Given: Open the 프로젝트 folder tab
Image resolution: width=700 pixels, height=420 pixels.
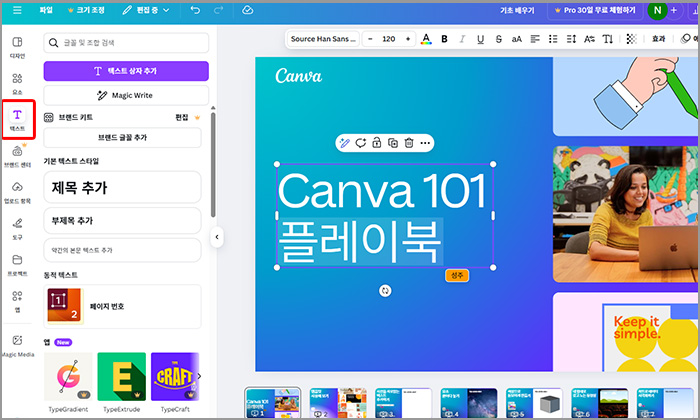Looking at the screenshot, I should 17,265.
